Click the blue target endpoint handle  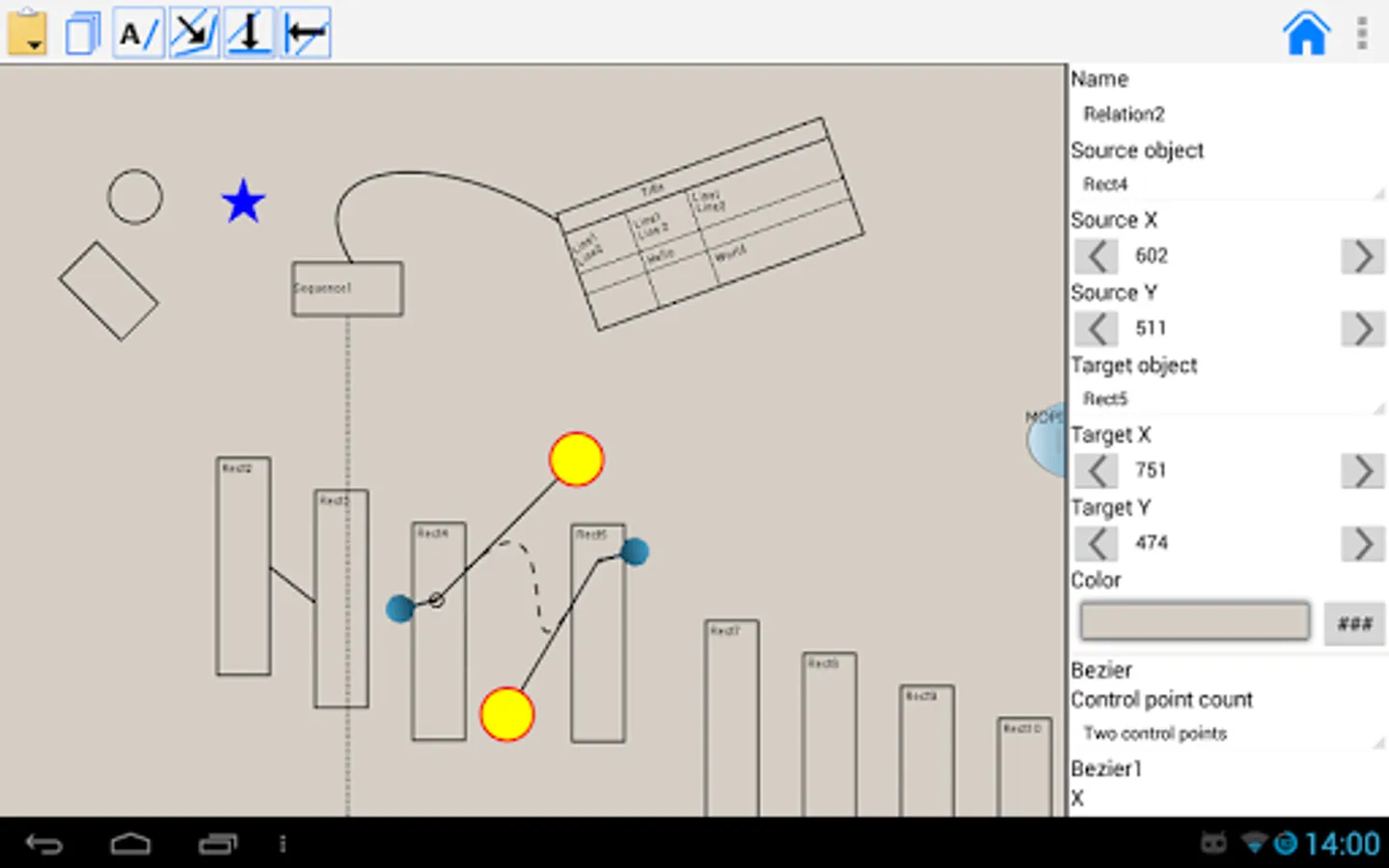[635, 552]
